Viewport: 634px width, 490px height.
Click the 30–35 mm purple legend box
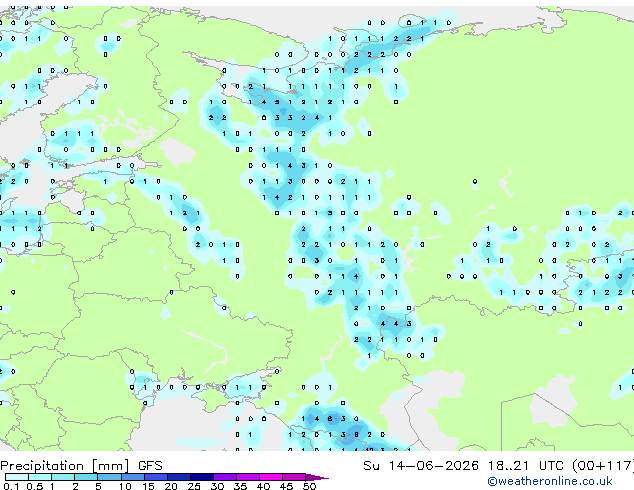[224, 477]
